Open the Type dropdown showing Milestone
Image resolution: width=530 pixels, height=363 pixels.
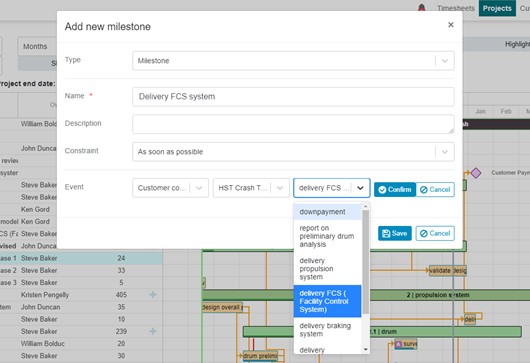point(293,61)
